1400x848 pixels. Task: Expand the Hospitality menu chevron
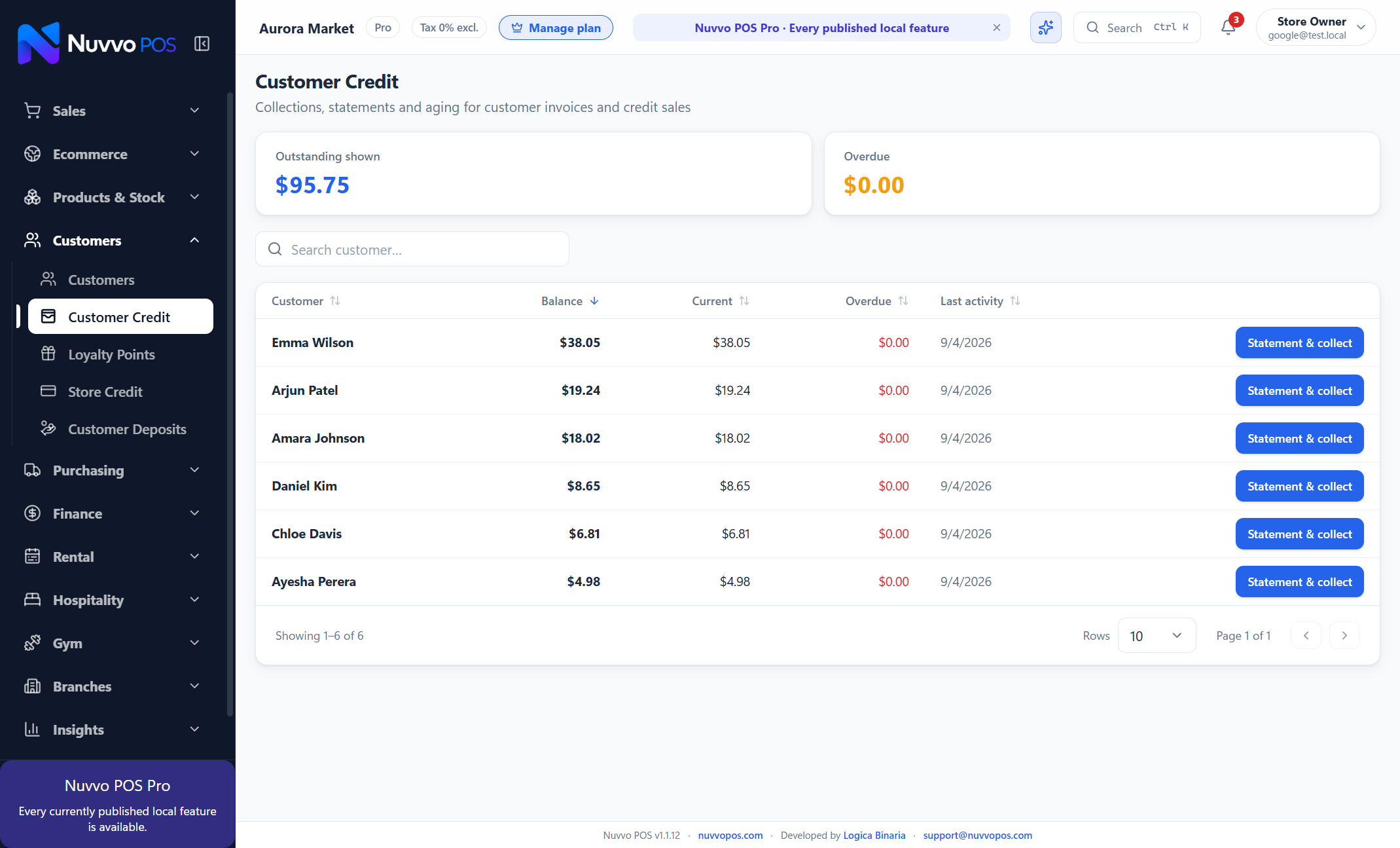[194, 600]
